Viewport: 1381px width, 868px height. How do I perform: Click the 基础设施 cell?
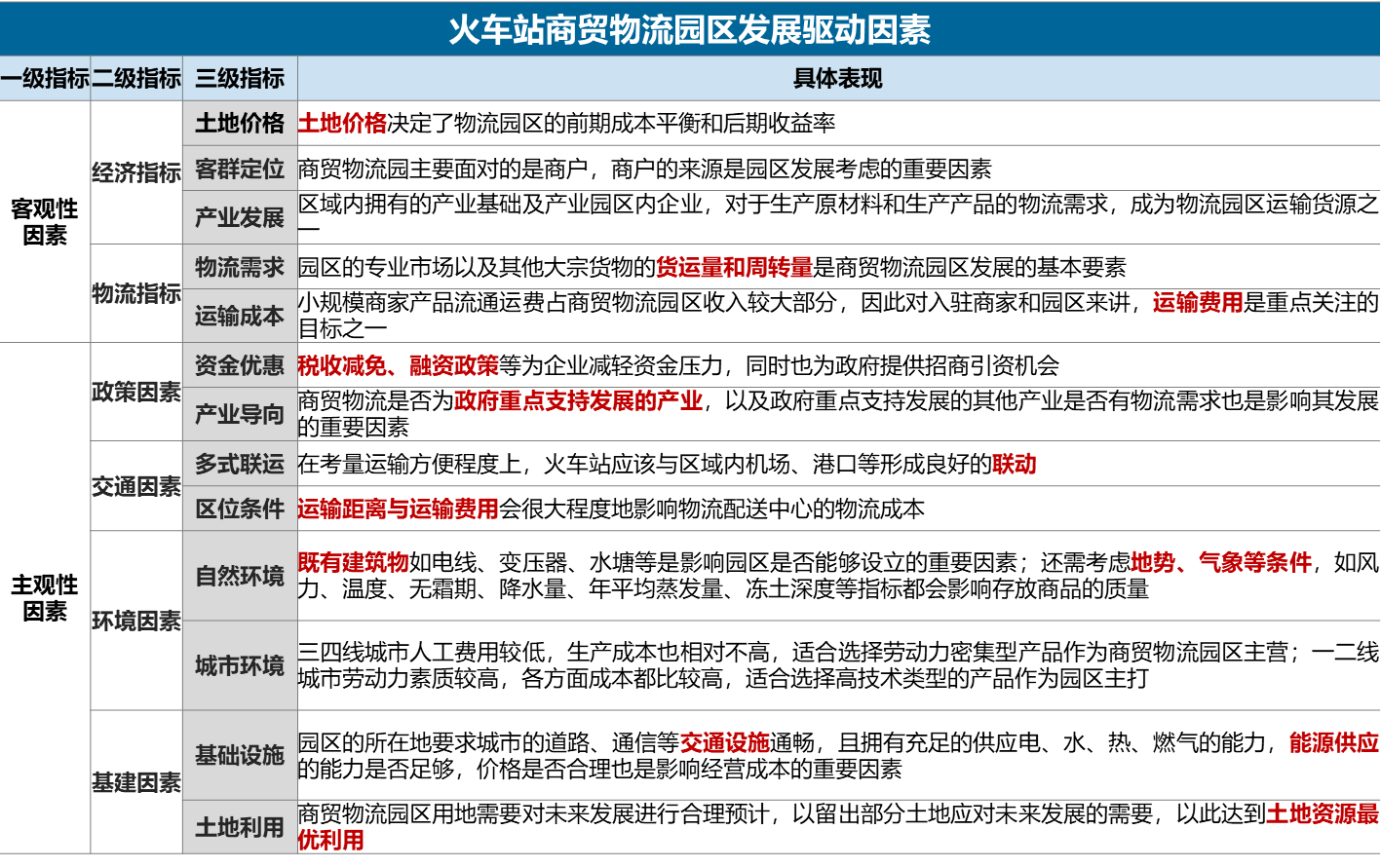[240, 755]
